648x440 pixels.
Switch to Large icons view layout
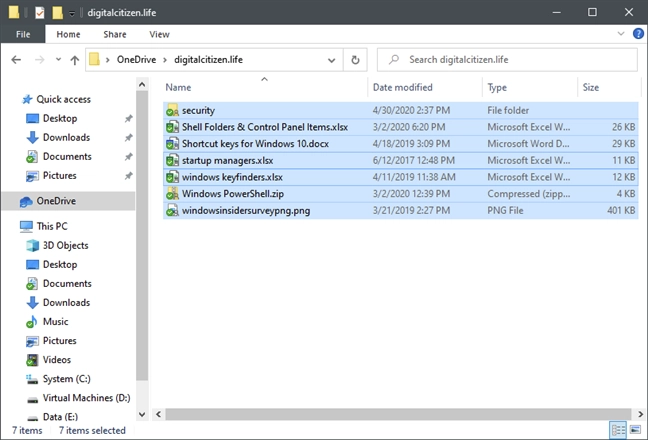coord(635,430)
